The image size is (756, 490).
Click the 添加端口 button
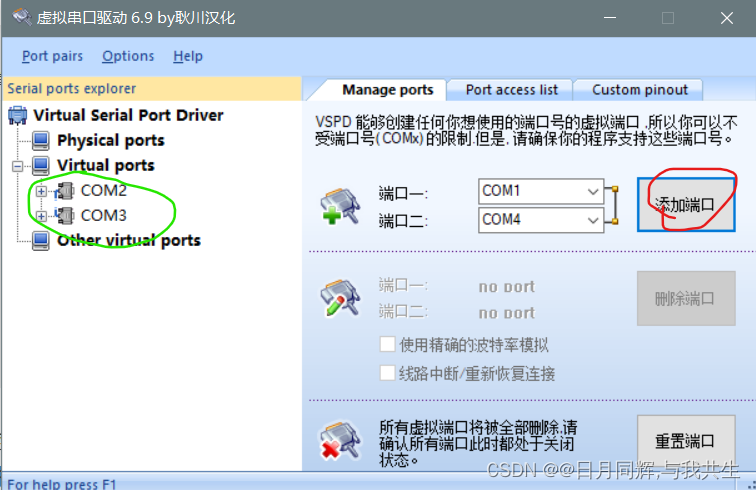[686, 204]
